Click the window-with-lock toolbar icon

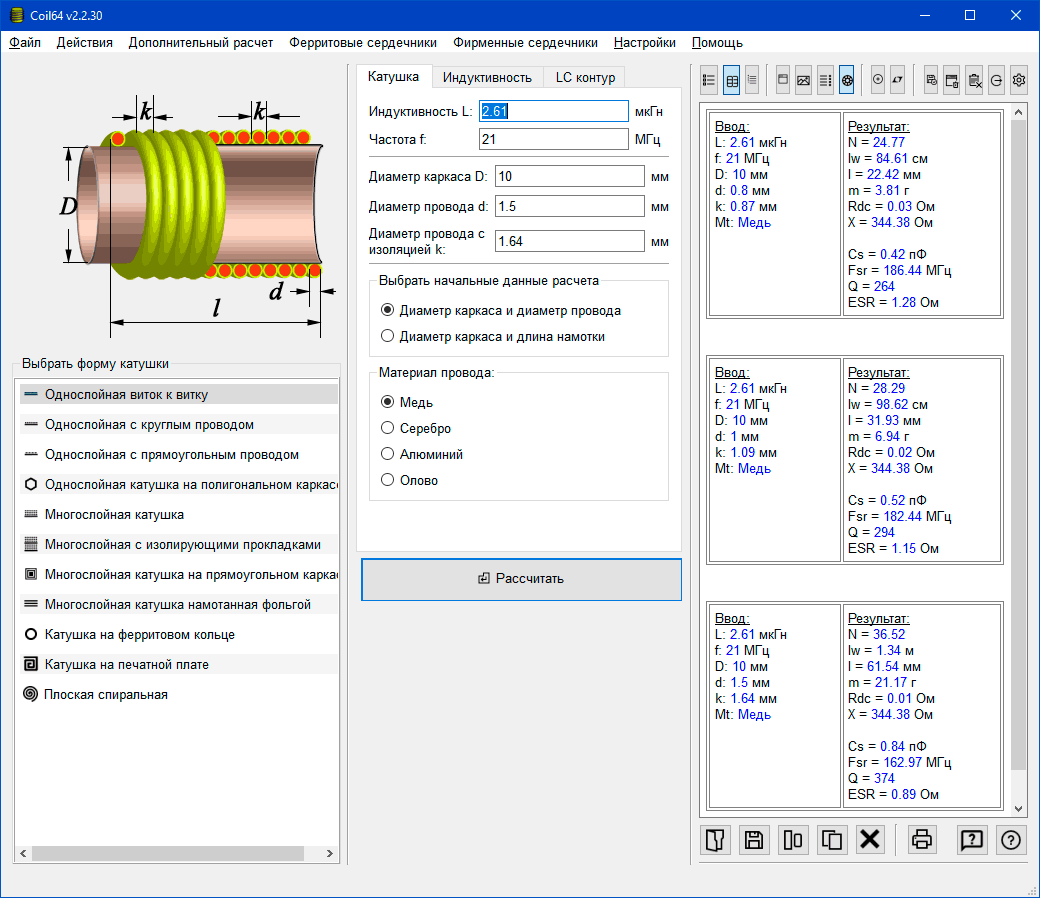coord(952,80)
